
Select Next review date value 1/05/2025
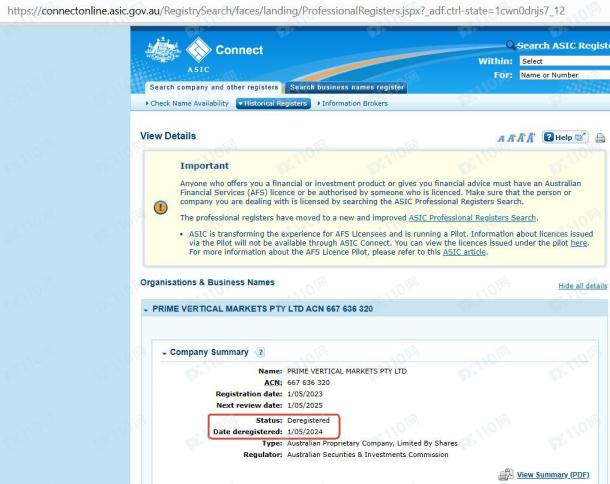(305, 405)
